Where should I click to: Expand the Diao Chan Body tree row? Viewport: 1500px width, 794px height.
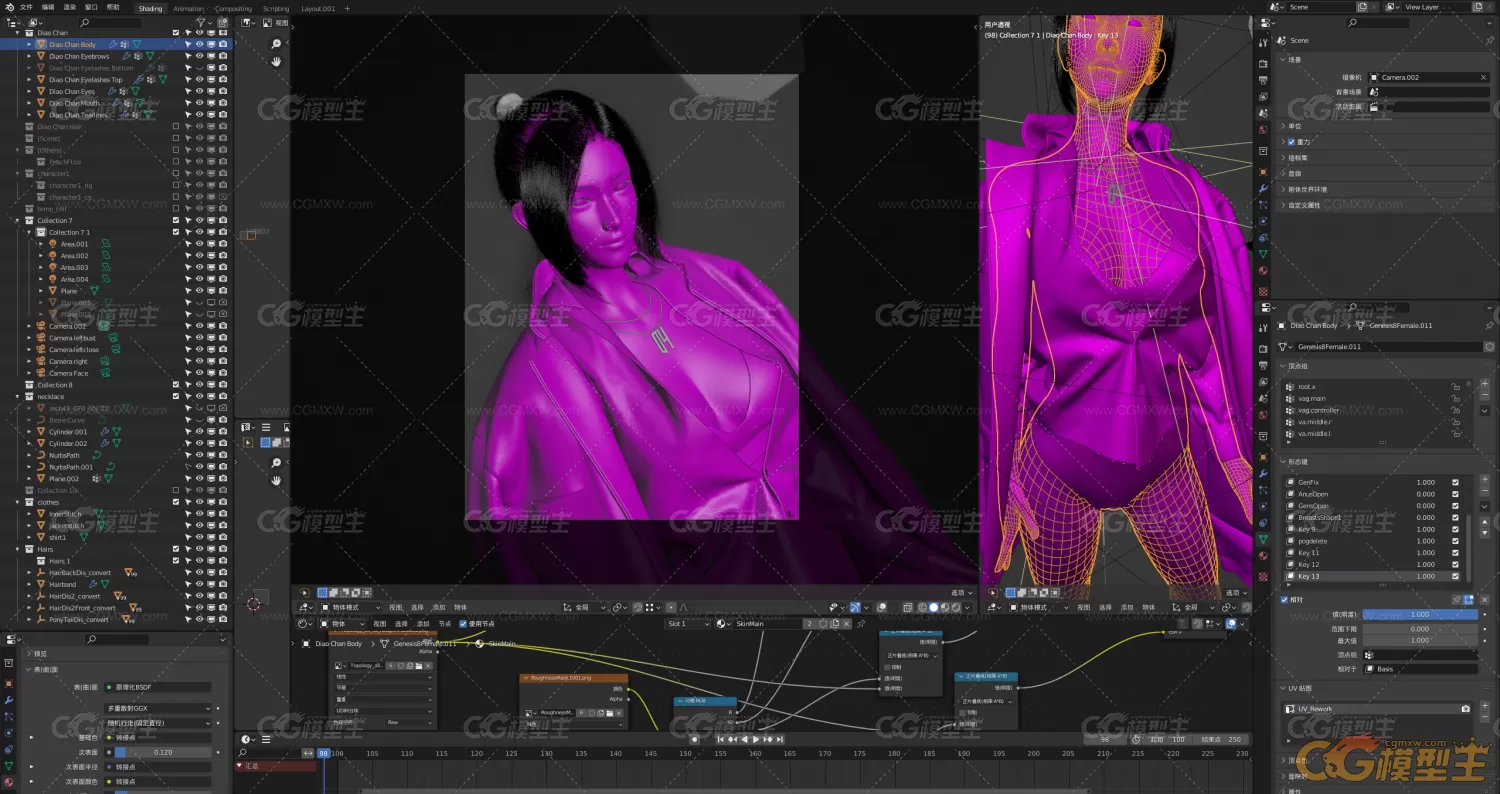click(29, 44)
